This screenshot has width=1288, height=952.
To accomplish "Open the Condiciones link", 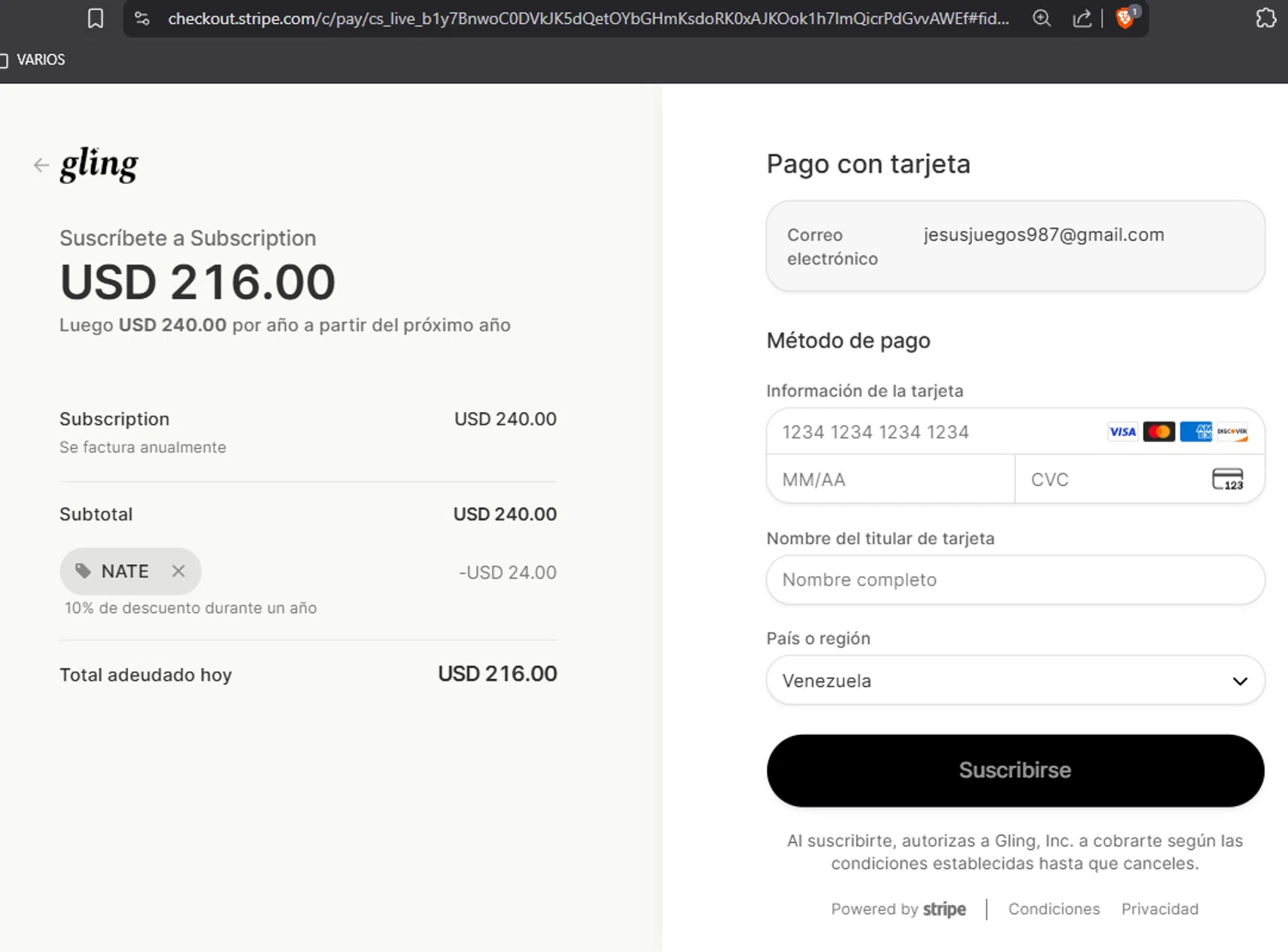I will 1054,909.
